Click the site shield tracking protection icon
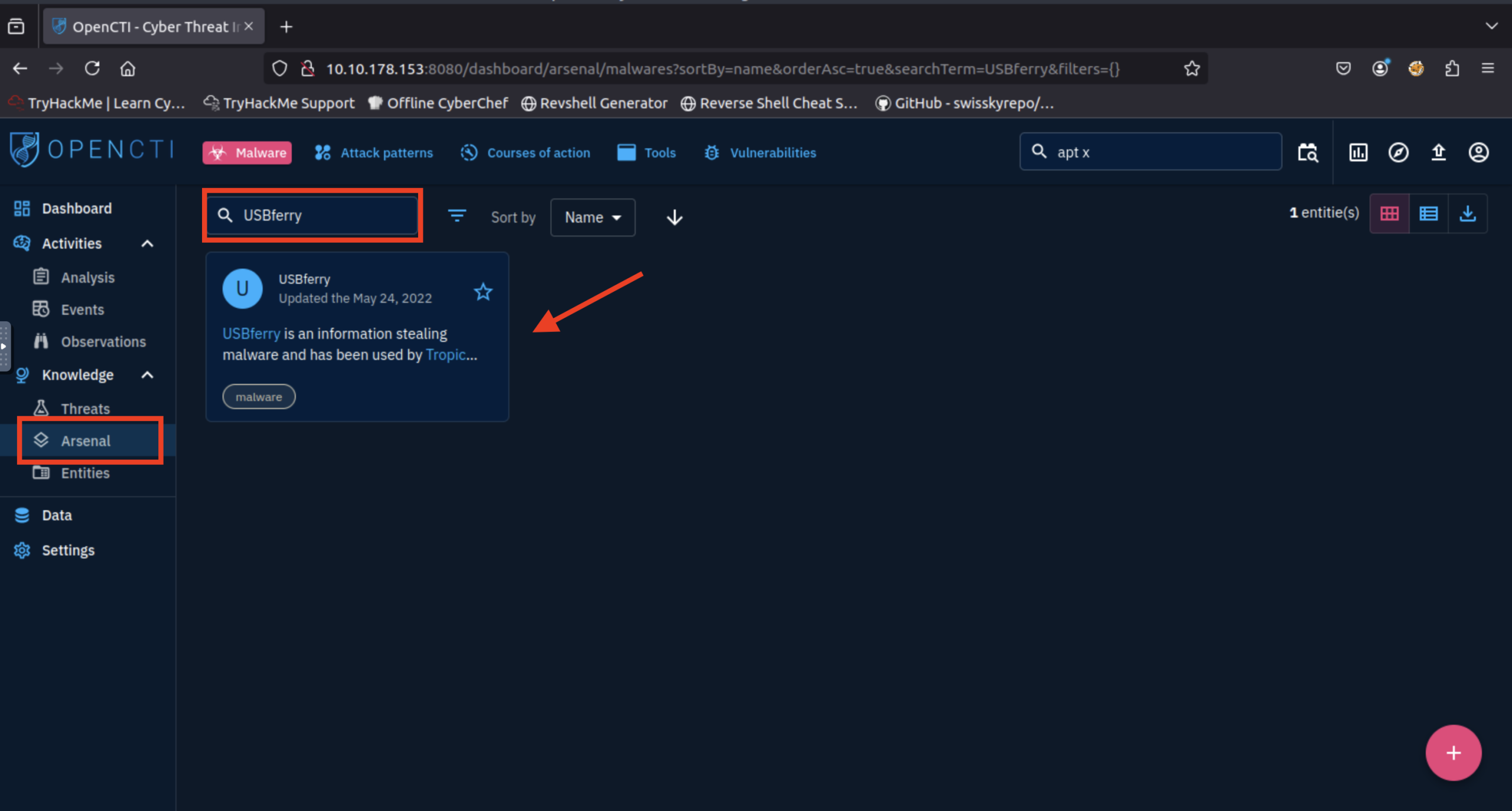This screenshot has height=811, width=1512. click(279, 69)
